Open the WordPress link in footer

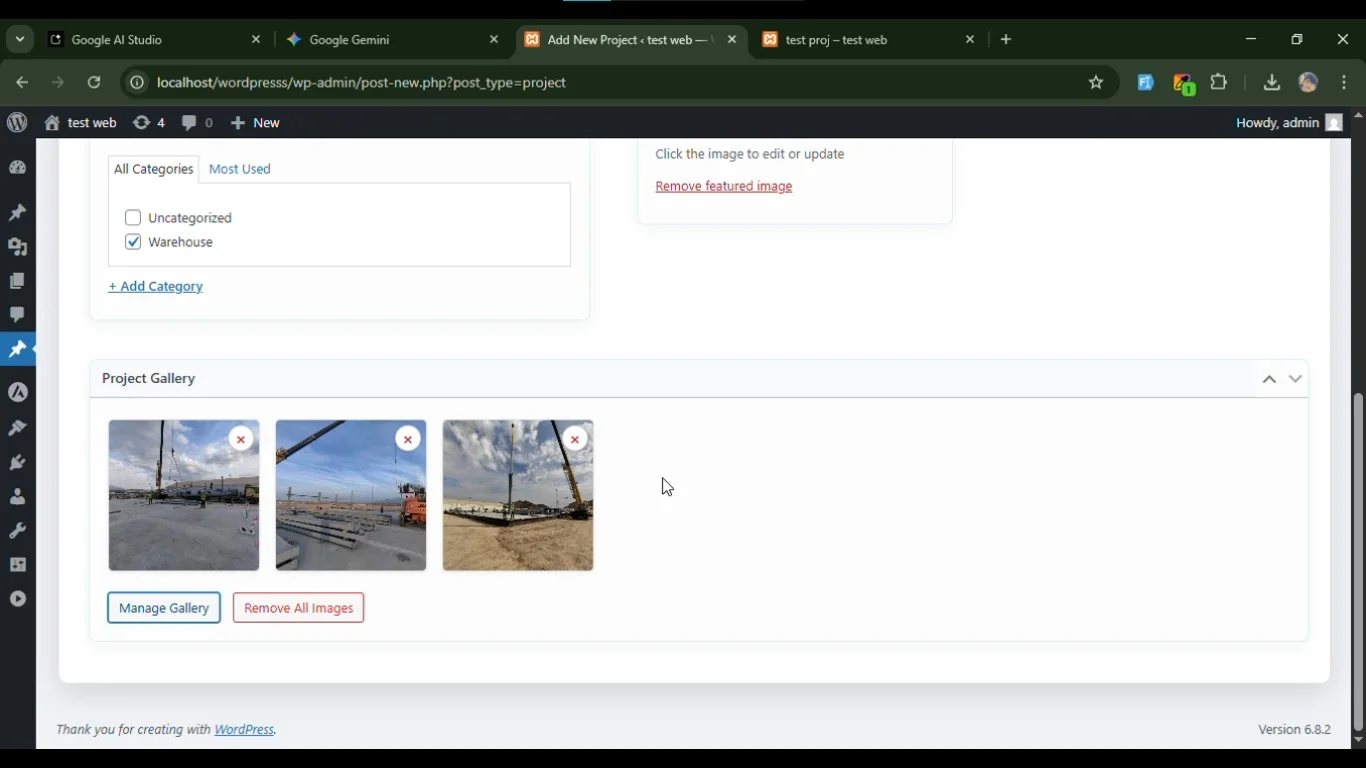[x=245, y=730]
